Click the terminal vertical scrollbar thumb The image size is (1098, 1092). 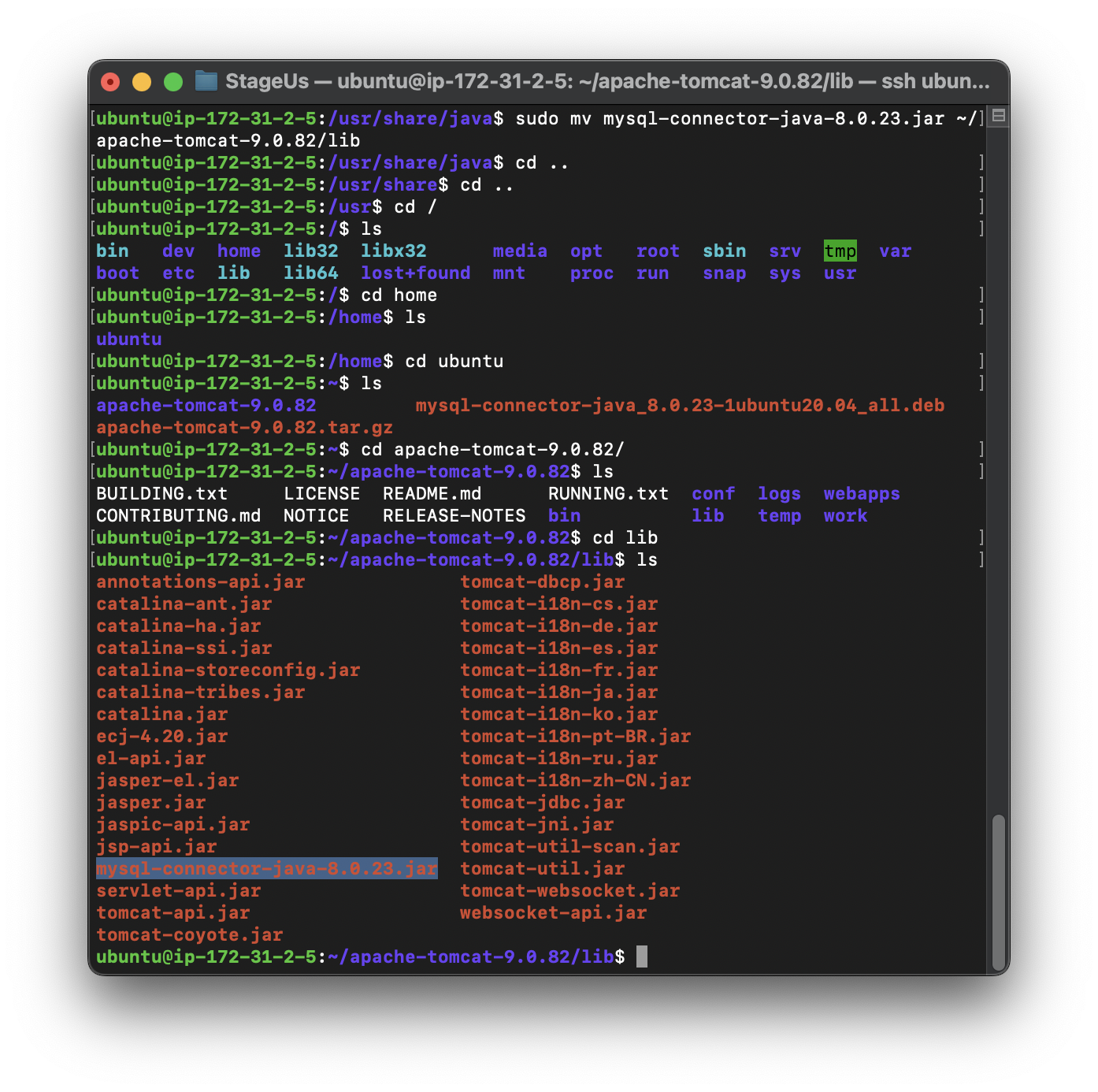(999, 893)
